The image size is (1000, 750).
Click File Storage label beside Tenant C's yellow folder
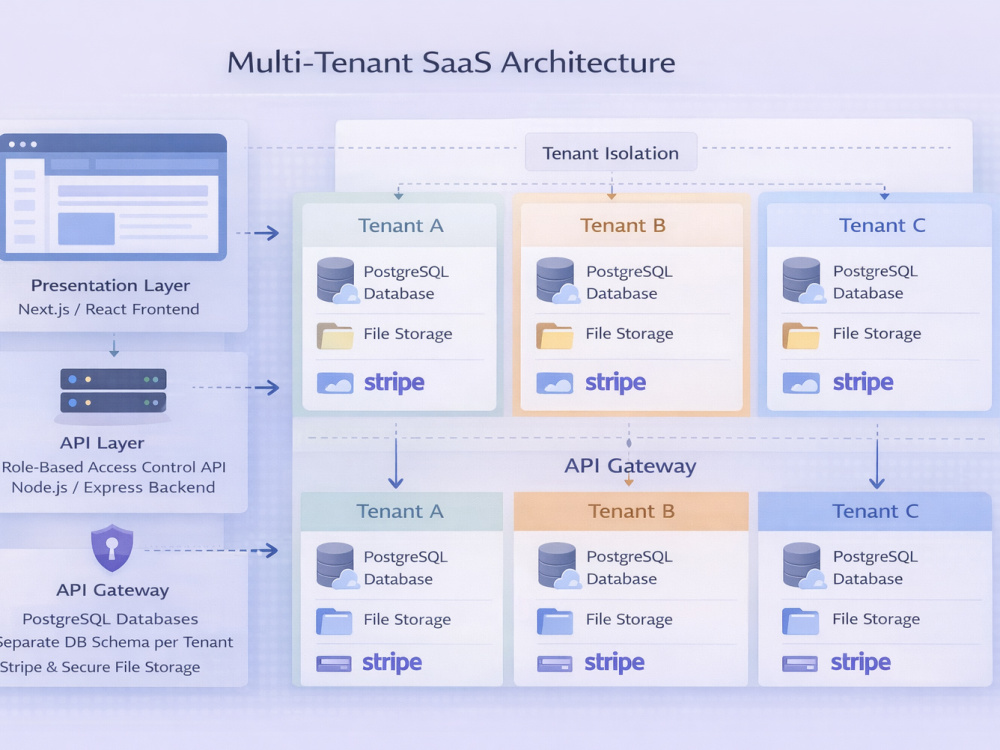click(x=877, y=334)
